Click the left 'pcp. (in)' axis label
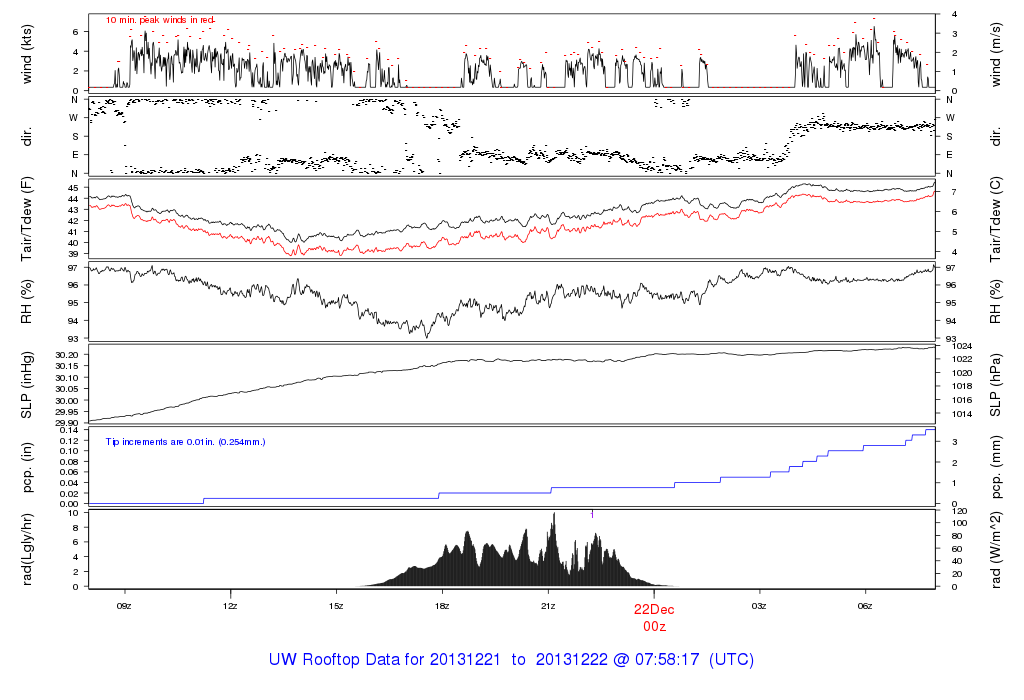 (x=27, y=467)
